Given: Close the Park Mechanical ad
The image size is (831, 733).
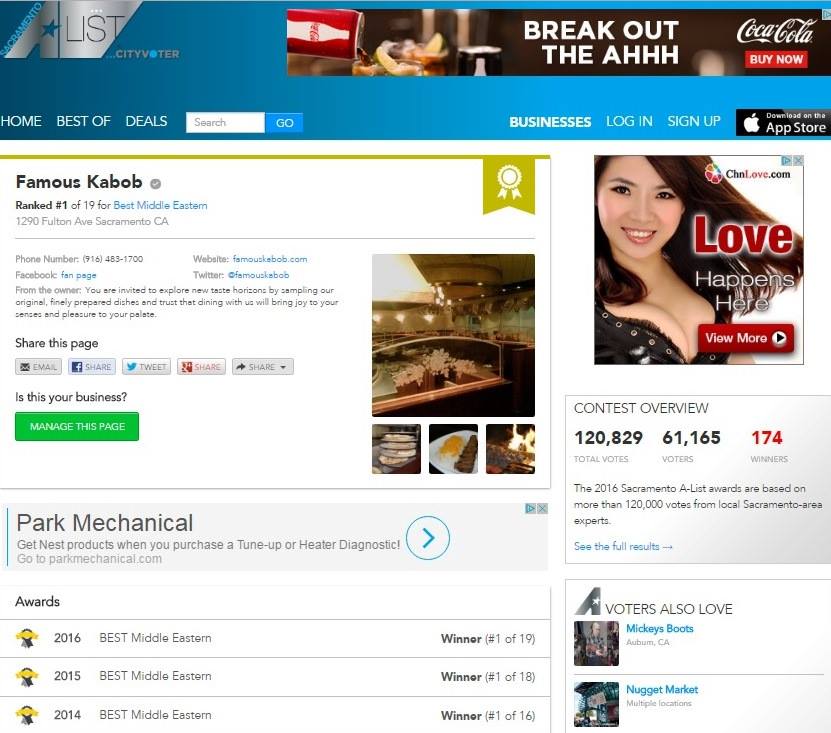Looking at the screenshot, I should 543,508.
